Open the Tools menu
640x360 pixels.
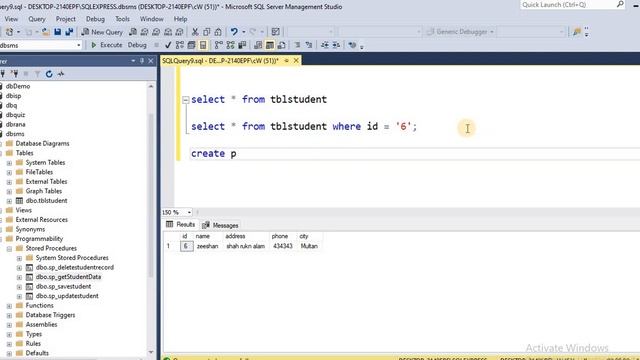pyautogui.click(x=122, y=19)
